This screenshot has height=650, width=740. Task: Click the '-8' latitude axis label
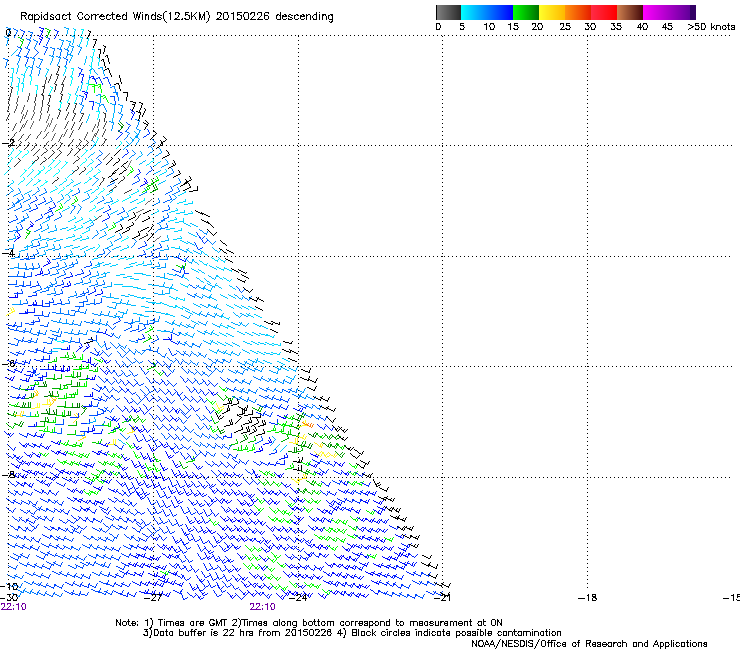8,474
